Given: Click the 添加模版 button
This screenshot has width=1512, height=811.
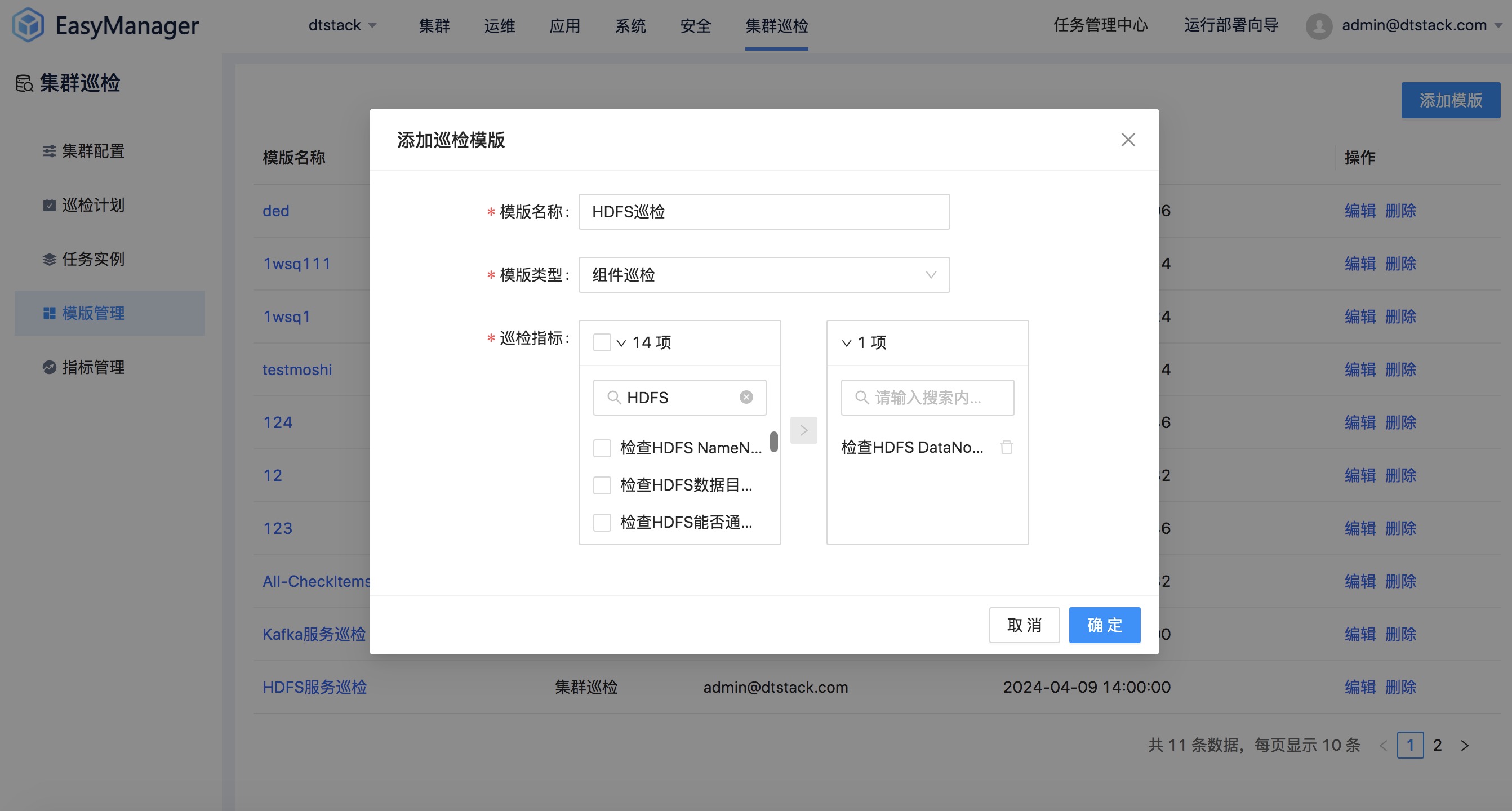Looking at the screenshot, I should coord(1451,100).
